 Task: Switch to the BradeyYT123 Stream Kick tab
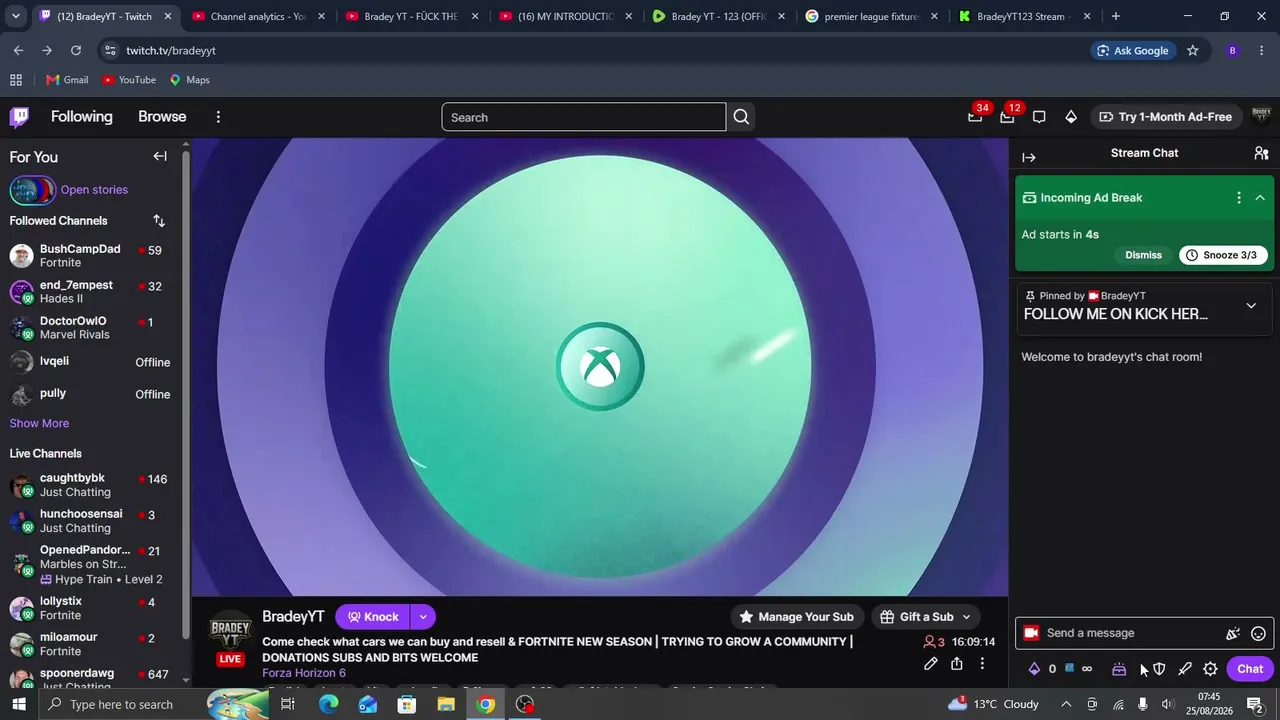click(x=1025, y=16)
